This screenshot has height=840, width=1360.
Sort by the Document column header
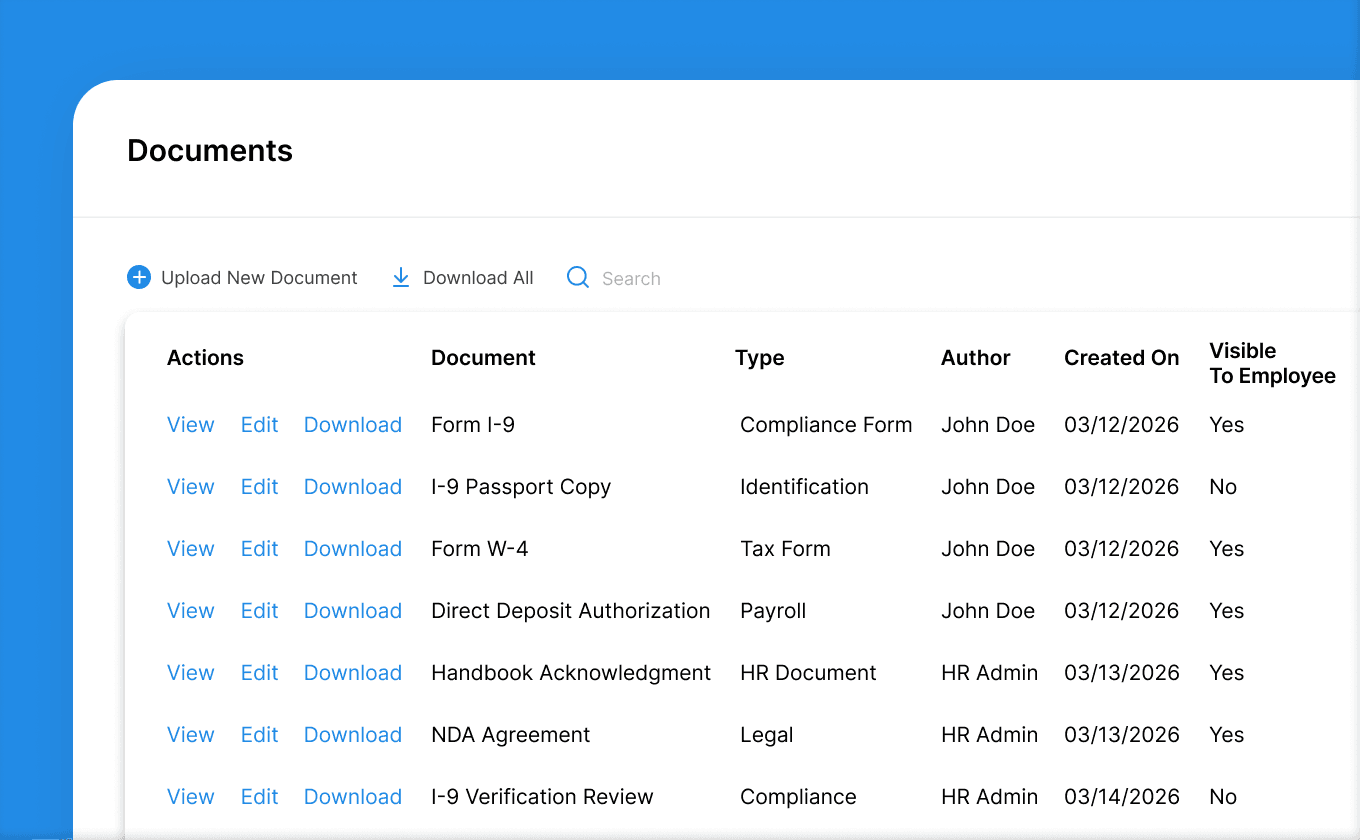pos(483,357)
